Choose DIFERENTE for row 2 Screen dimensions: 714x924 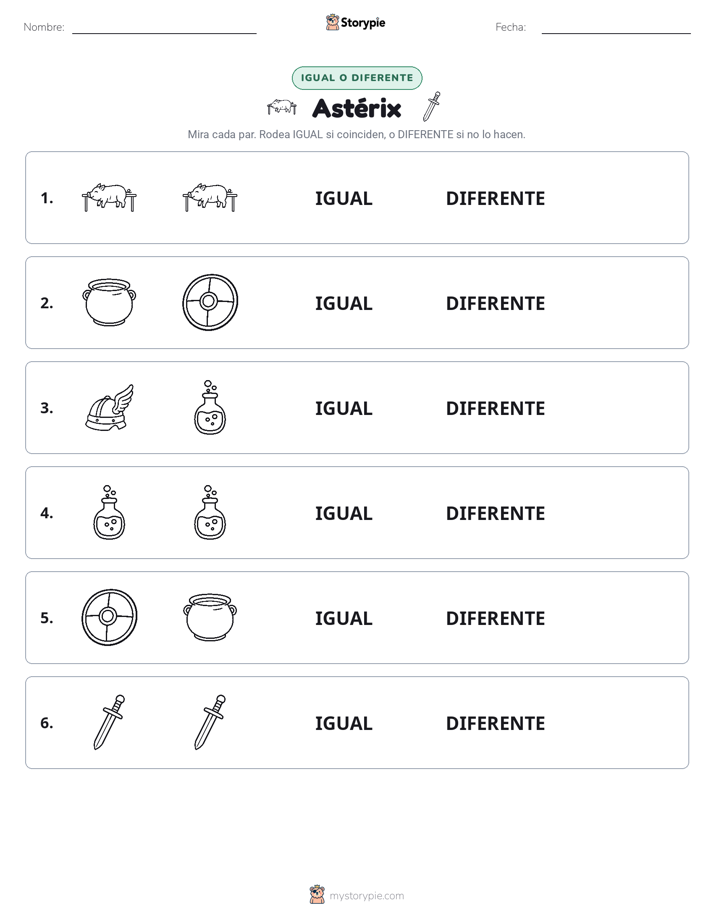tap(495, 303)
